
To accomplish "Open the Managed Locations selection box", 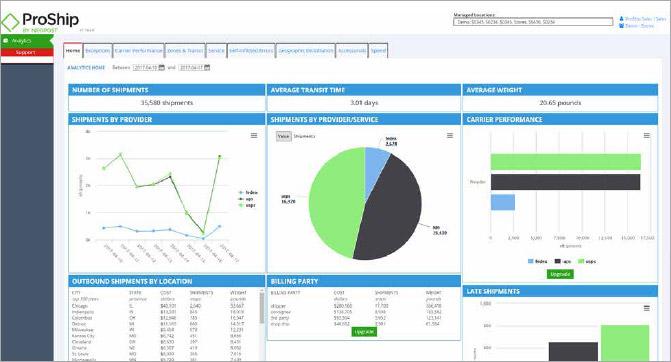I will click(533, 22).
